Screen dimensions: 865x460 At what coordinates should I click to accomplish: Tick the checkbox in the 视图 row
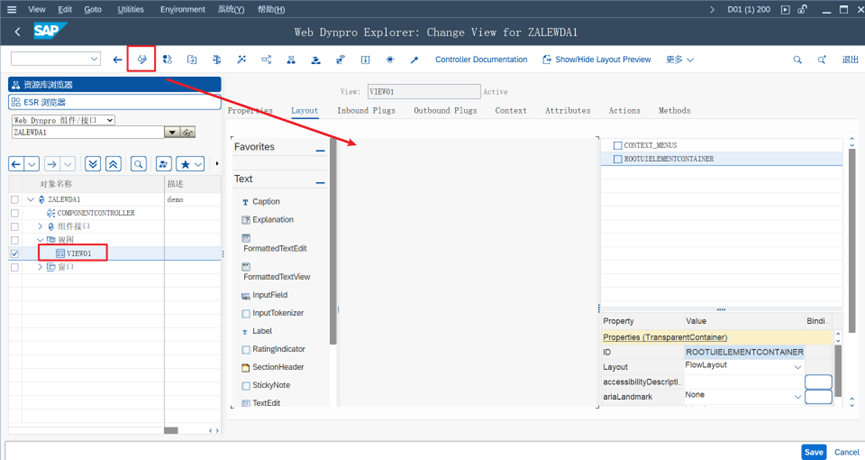pos(15,240)
